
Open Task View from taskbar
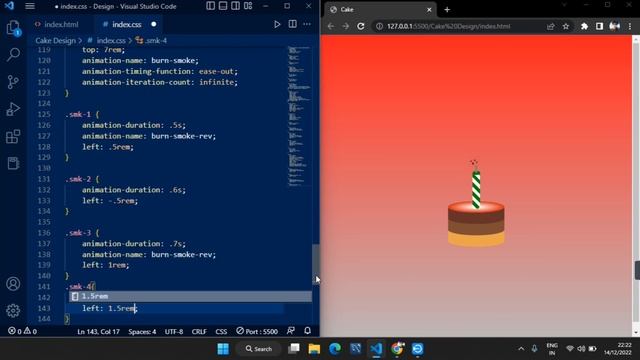pos(294,349)
